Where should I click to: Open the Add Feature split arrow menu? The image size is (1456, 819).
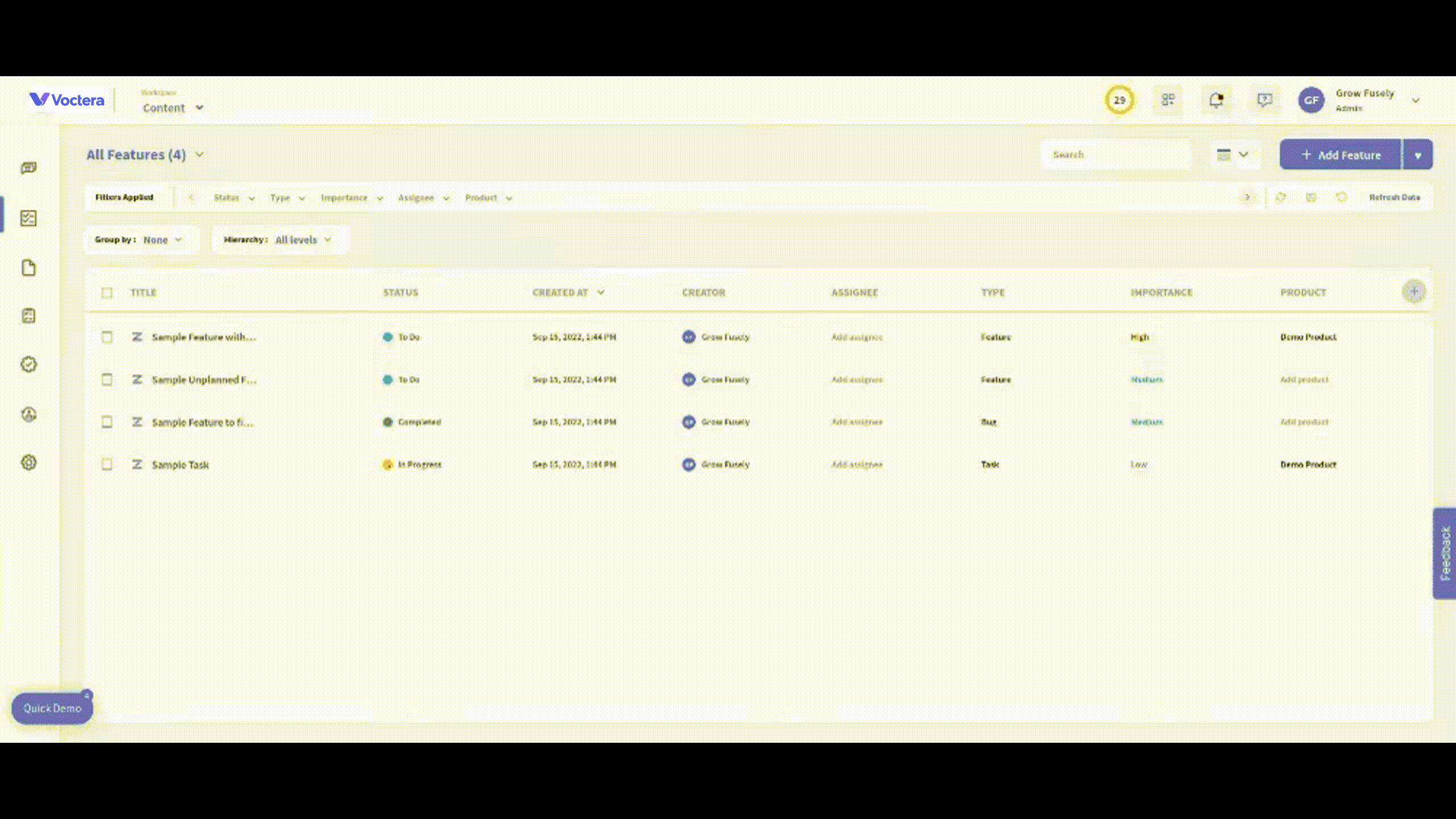[x=1418, y=155]
